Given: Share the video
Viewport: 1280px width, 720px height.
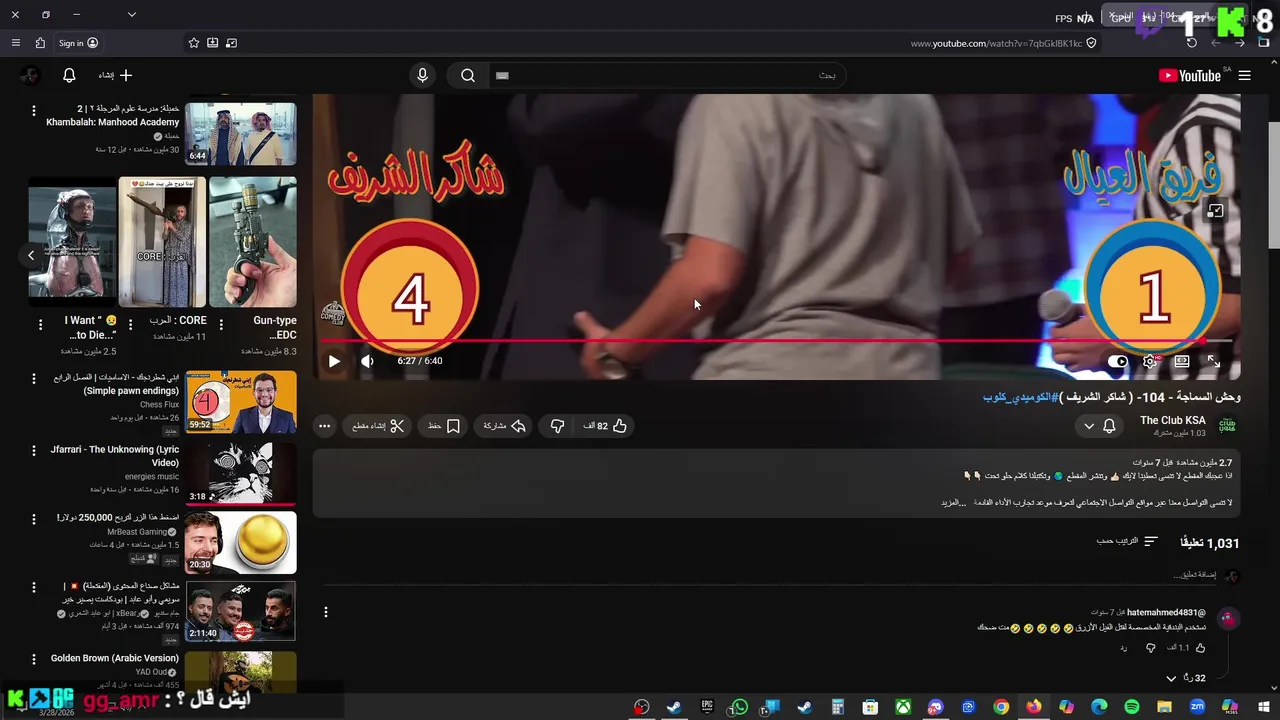Looking at the screenshot, I should pos(505,426).
